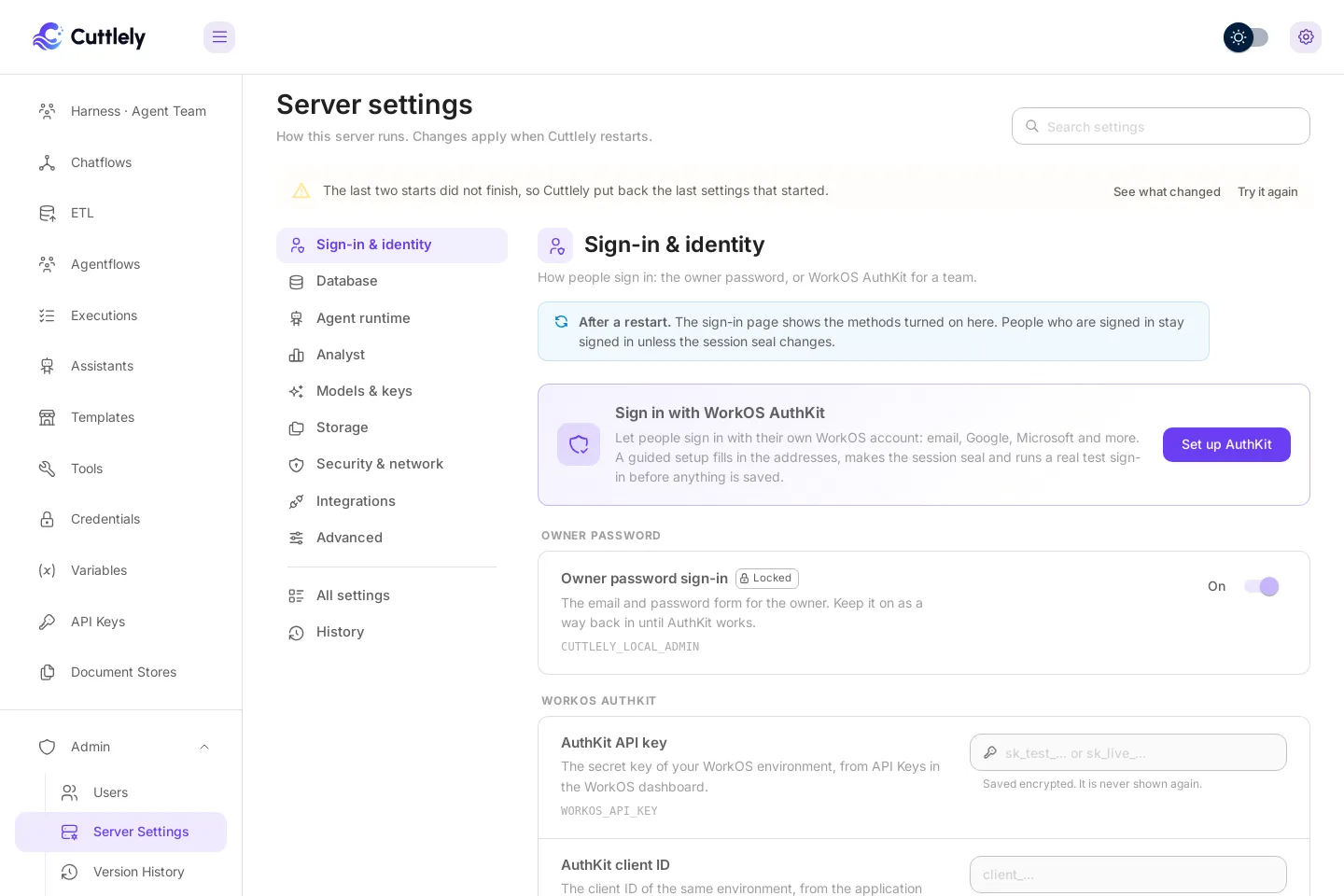The image size is (1344, 896).
Task: Toggle sidebar with the hamburger menu button
Action: [219, 37]
